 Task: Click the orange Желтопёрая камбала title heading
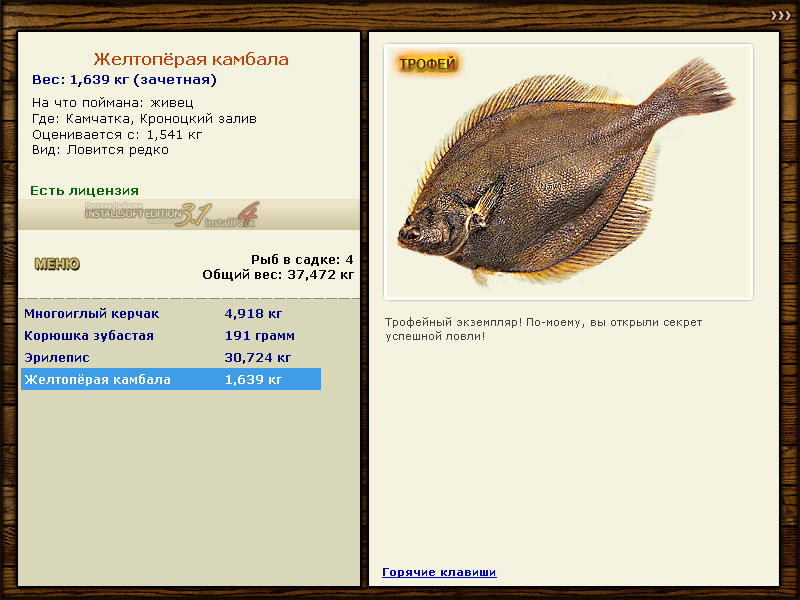coord(191,60)
